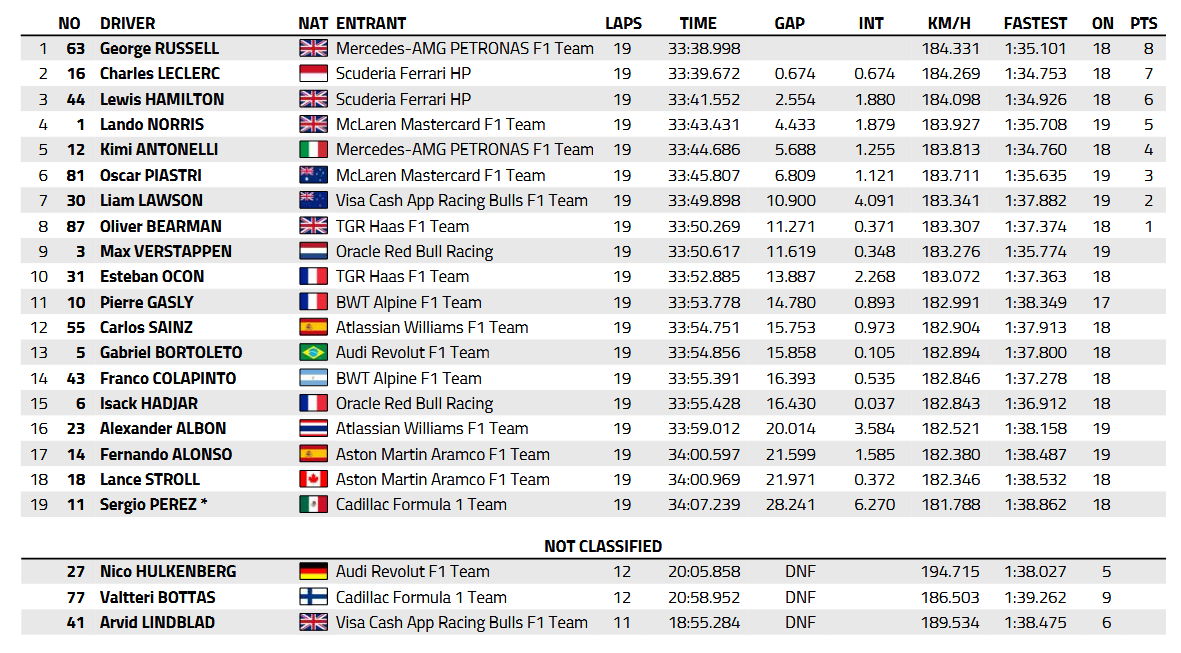Screen dimensions: 1181x653
Task: Select the Aston Martin Aramco entrant for Alonso
Action: [442, 454]
